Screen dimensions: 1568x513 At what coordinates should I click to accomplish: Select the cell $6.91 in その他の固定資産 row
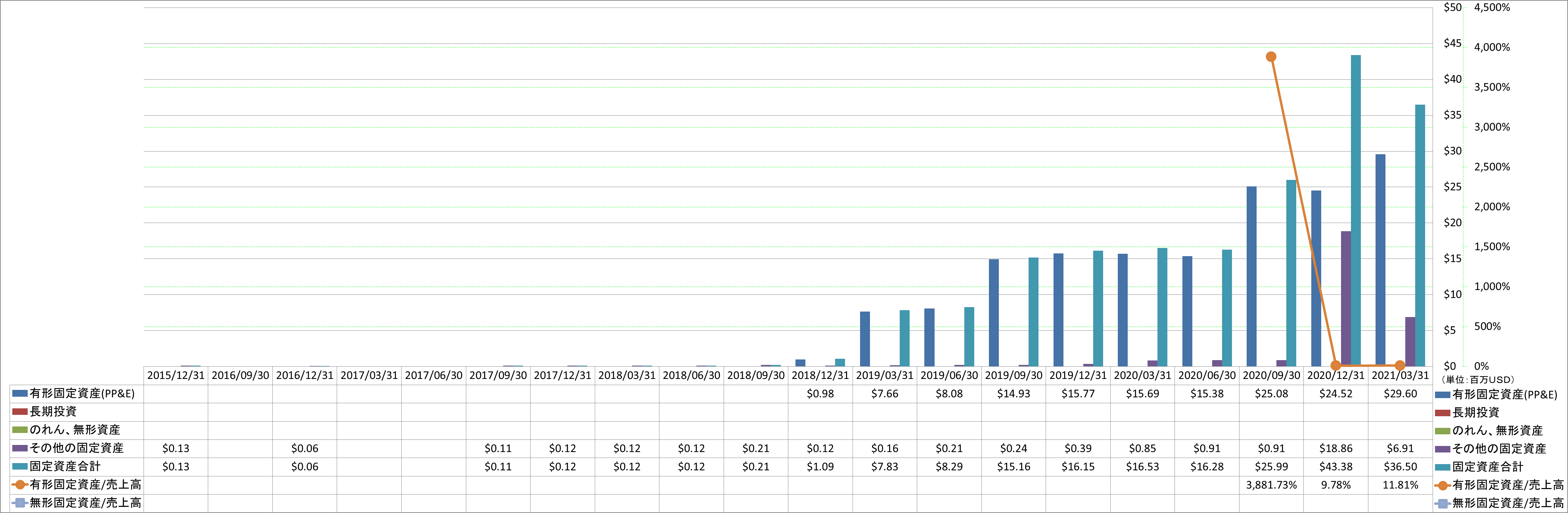click(1400, 448)
